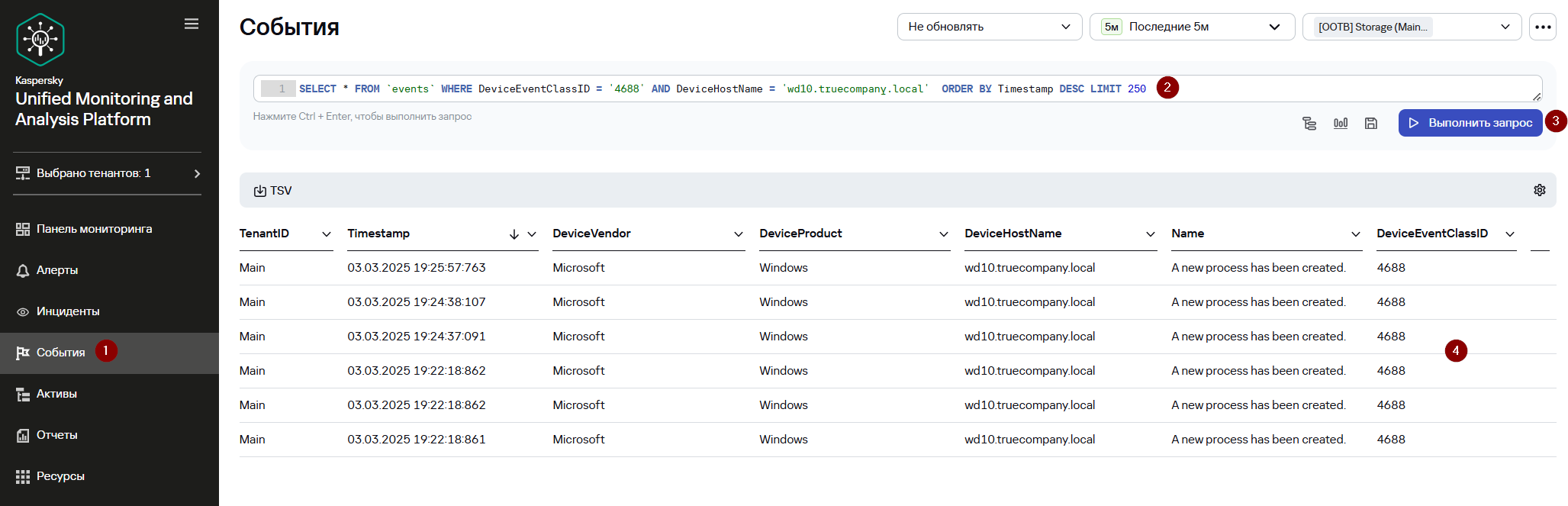Screen dimensions: 1568x506
Task: Click the DeviceHostName column header text
Action: point(1013,234)
